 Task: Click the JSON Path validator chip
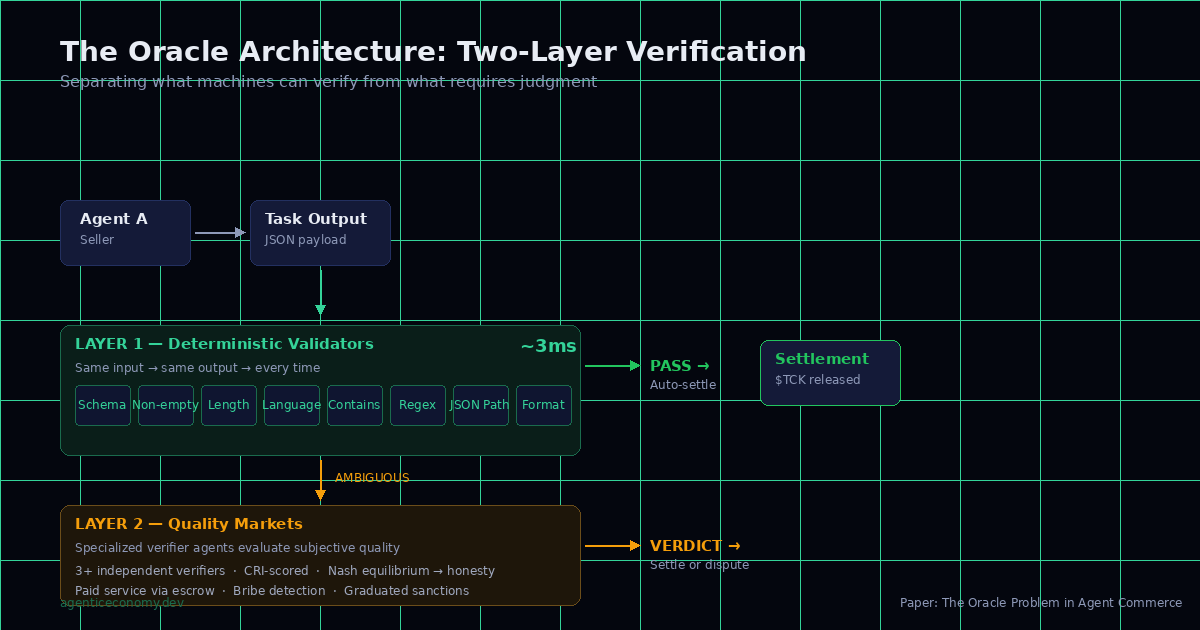[480, 405]
